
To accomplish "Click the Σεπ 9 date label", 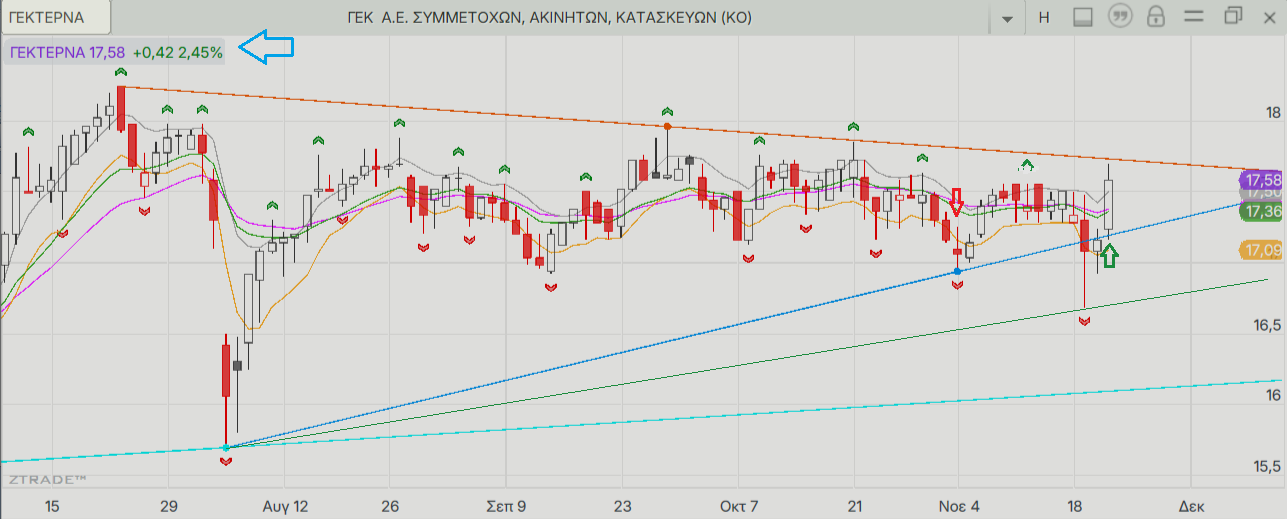I will [x=507, y=505].
